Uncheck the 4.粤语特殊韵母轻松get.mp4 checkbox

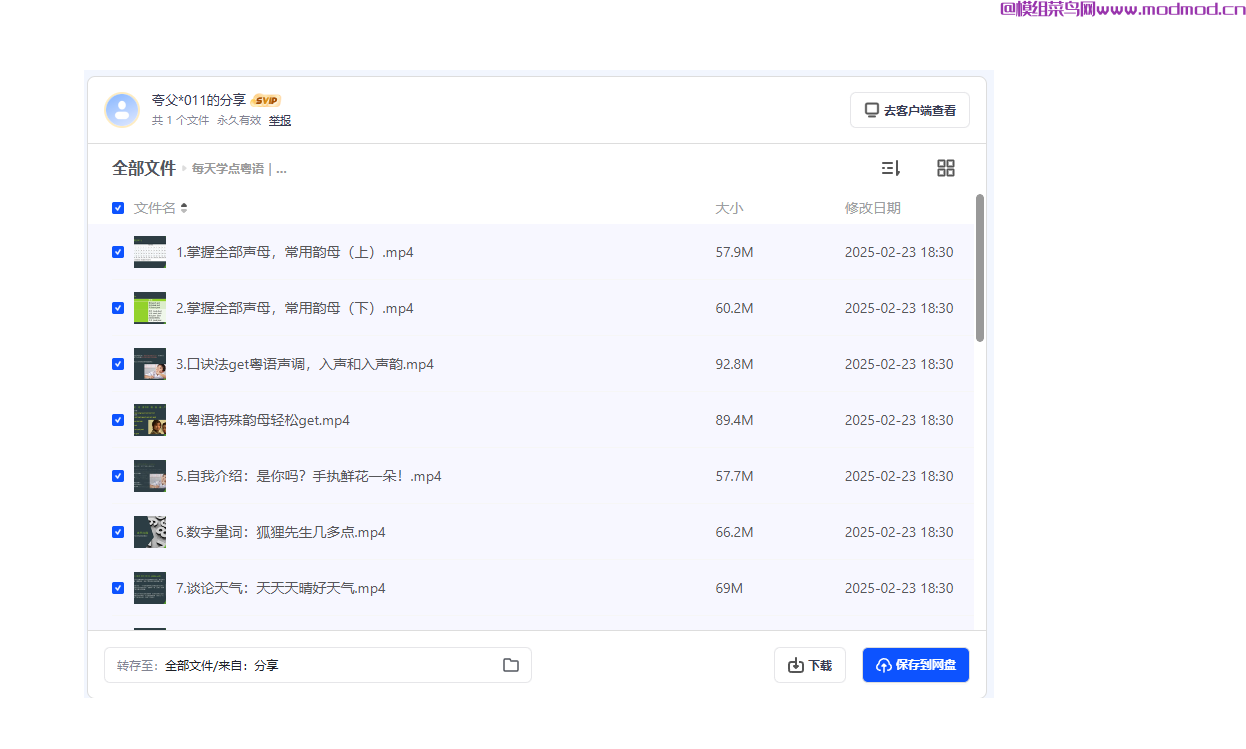click(118, 420)
